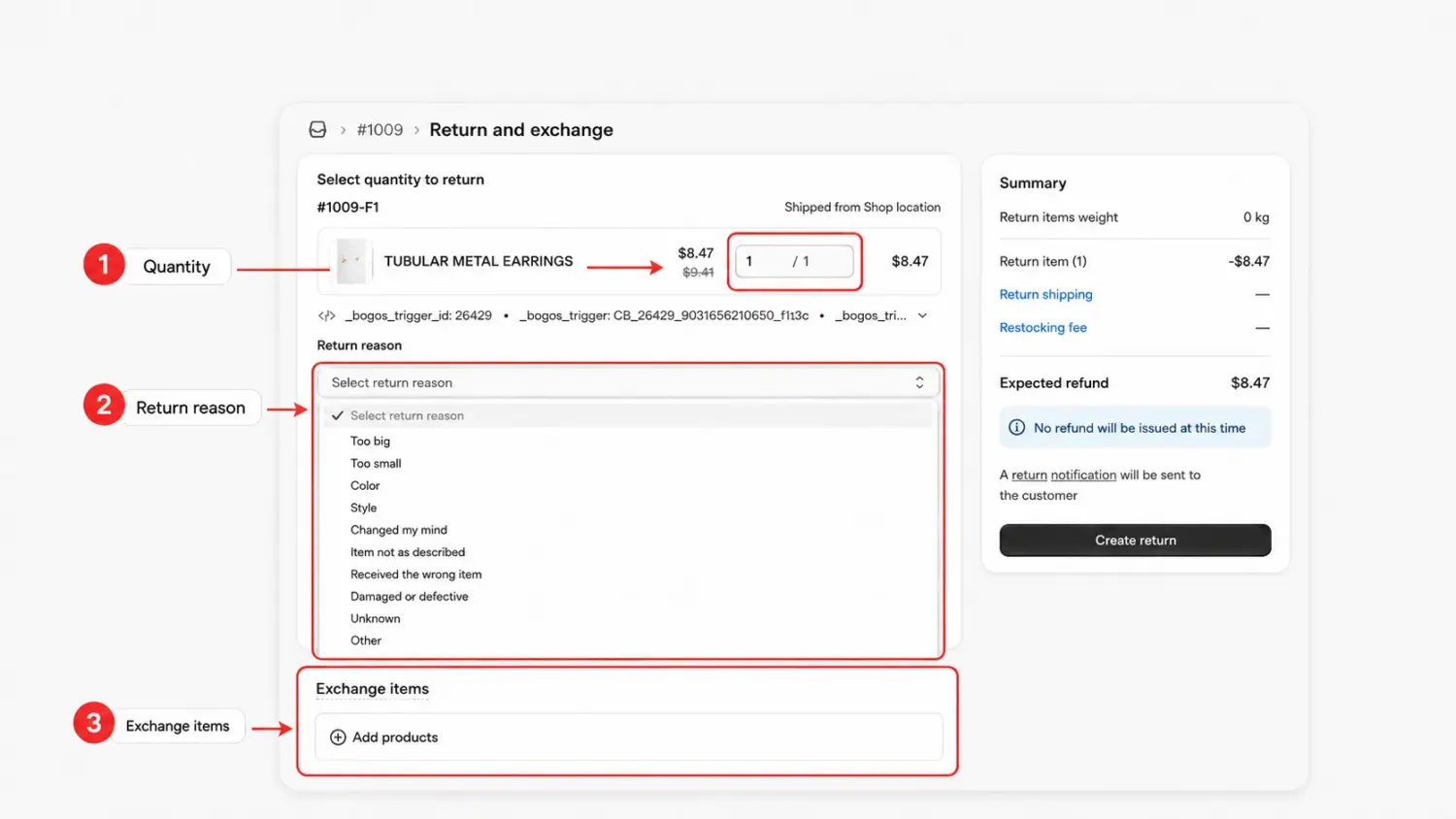Select 'Received the wrong item' reason

coord(415,574)
